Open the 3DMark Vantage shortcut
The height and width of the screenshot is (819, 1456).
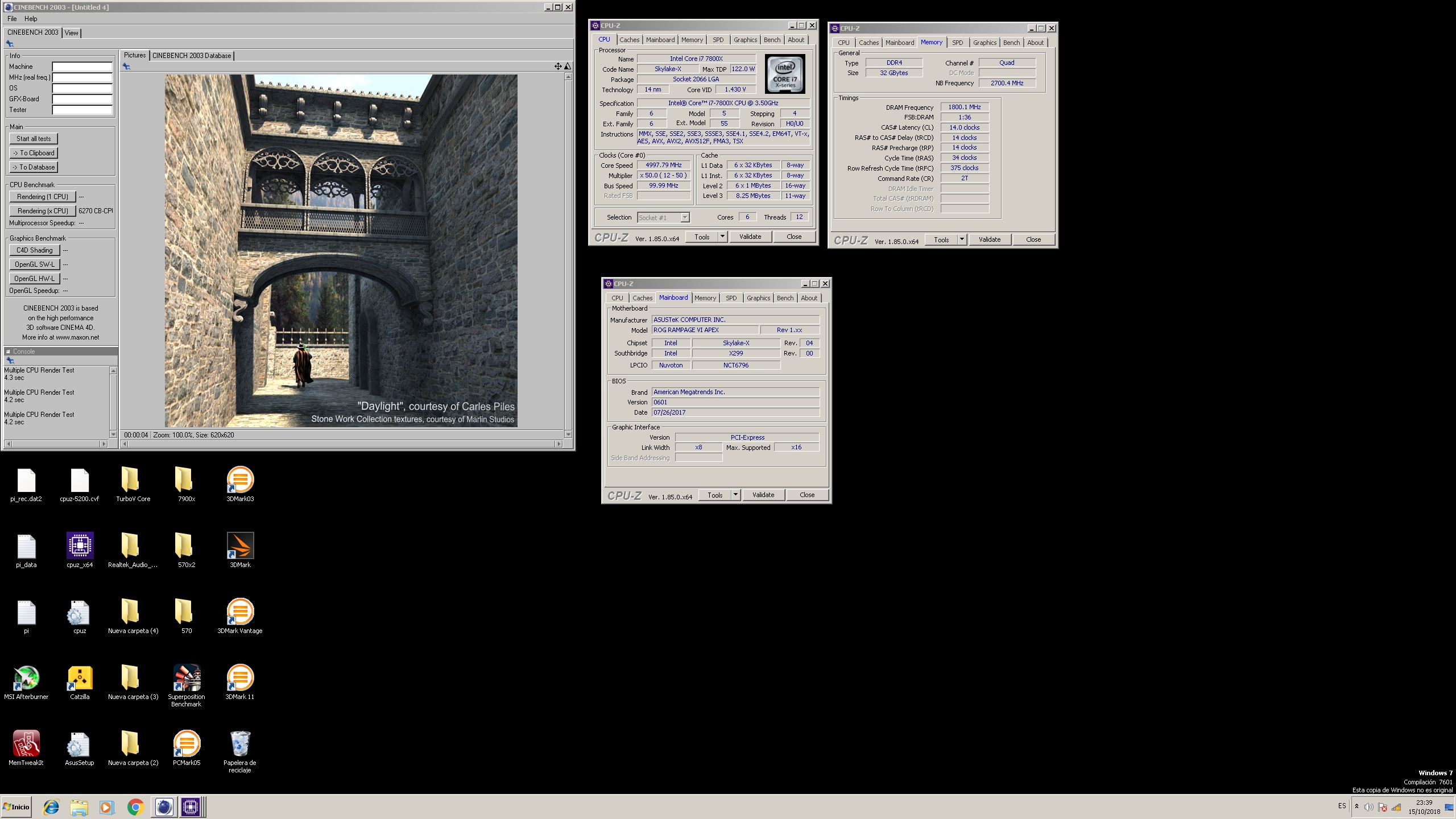[240, 616]
